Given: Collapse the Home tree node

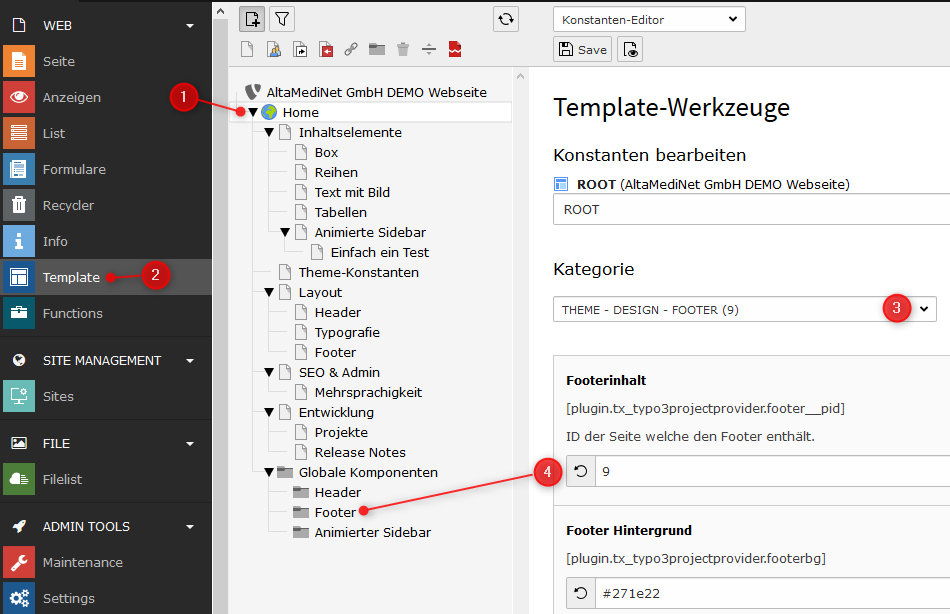Looking at the screenshot, I should point(253,112).
